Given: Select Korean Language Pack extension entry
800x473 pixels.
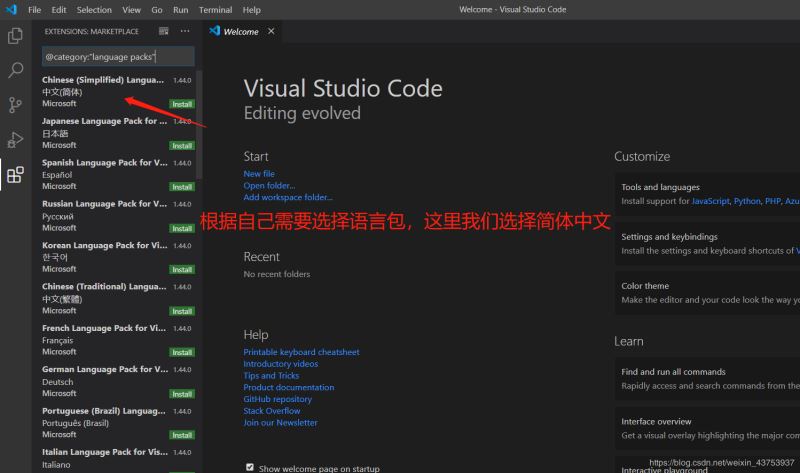Looking at the screenshot, I should click(117, 257).
